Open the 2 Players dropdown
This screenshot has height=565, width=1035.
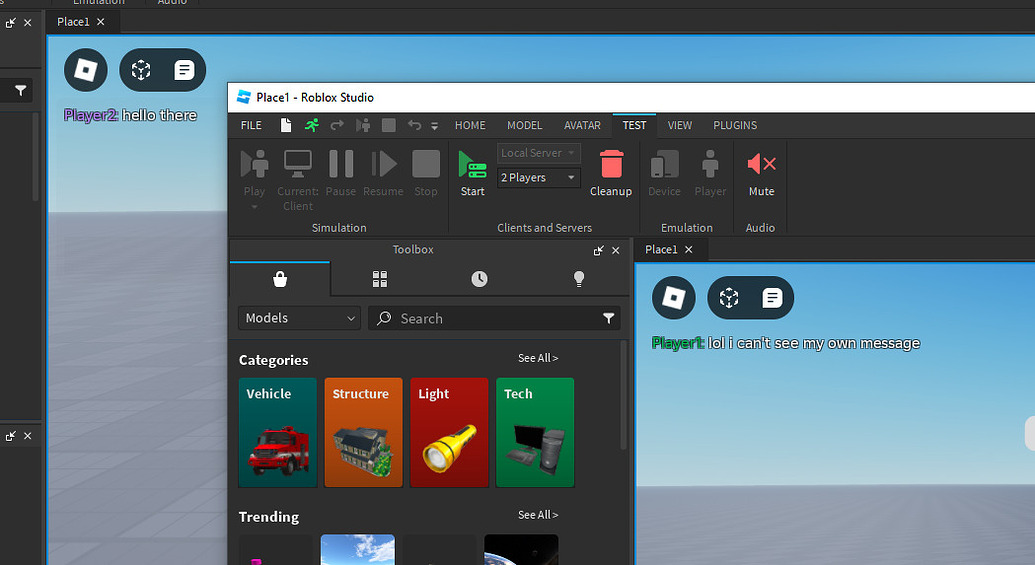click(539, 178)
